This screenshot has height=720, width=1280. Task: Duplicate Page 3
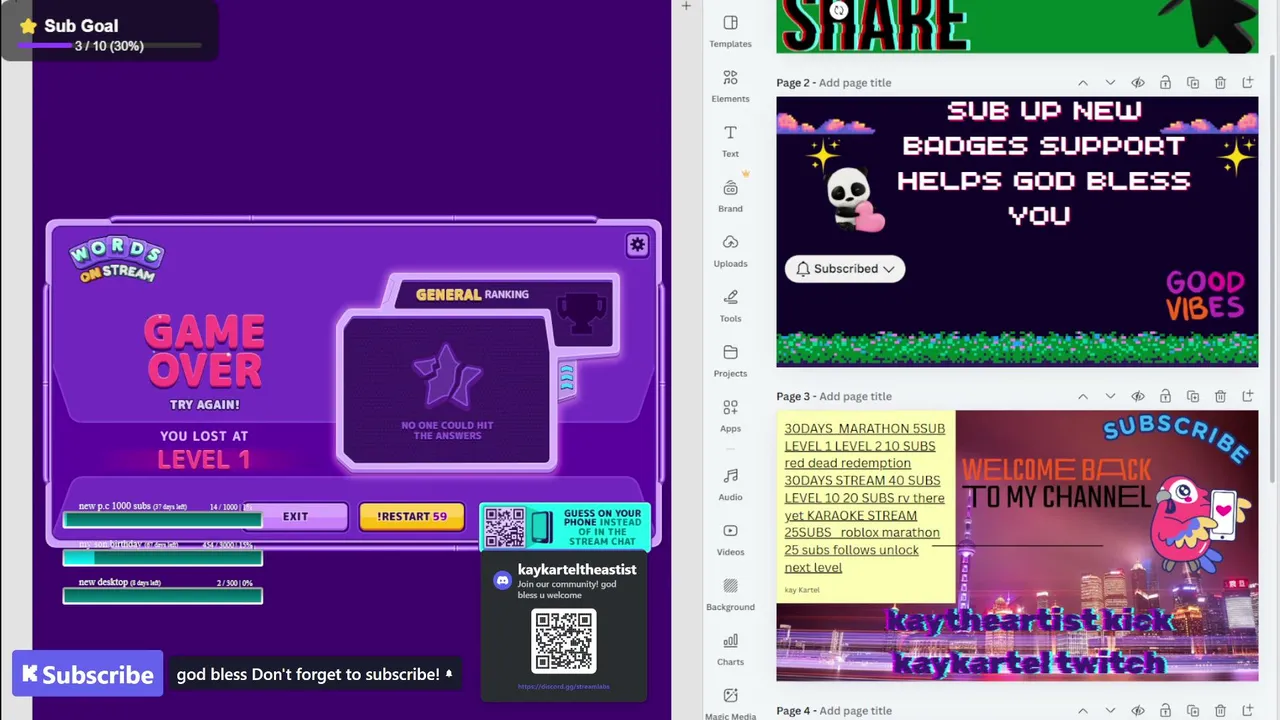coord(1193,397)
